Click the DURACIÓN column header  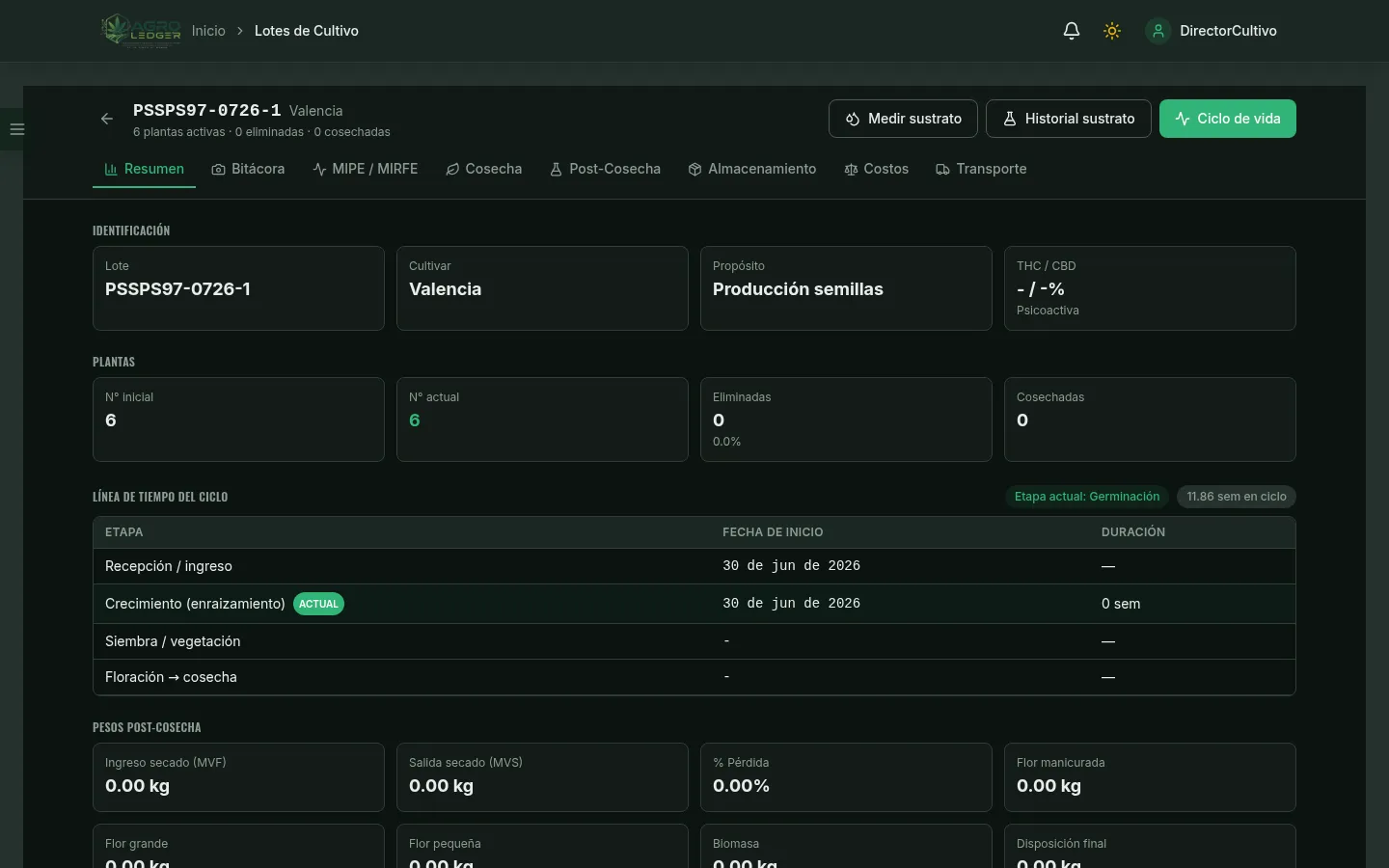click(x=1133, y=532)
